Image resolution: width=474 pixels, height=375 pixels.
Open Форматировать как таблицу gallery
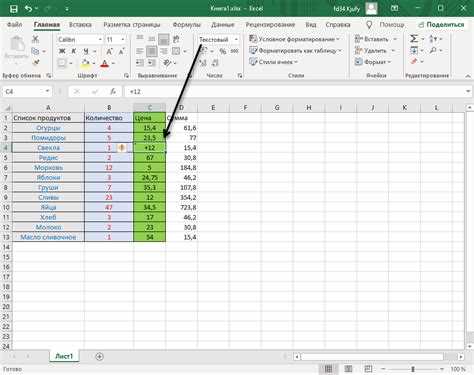296,51
